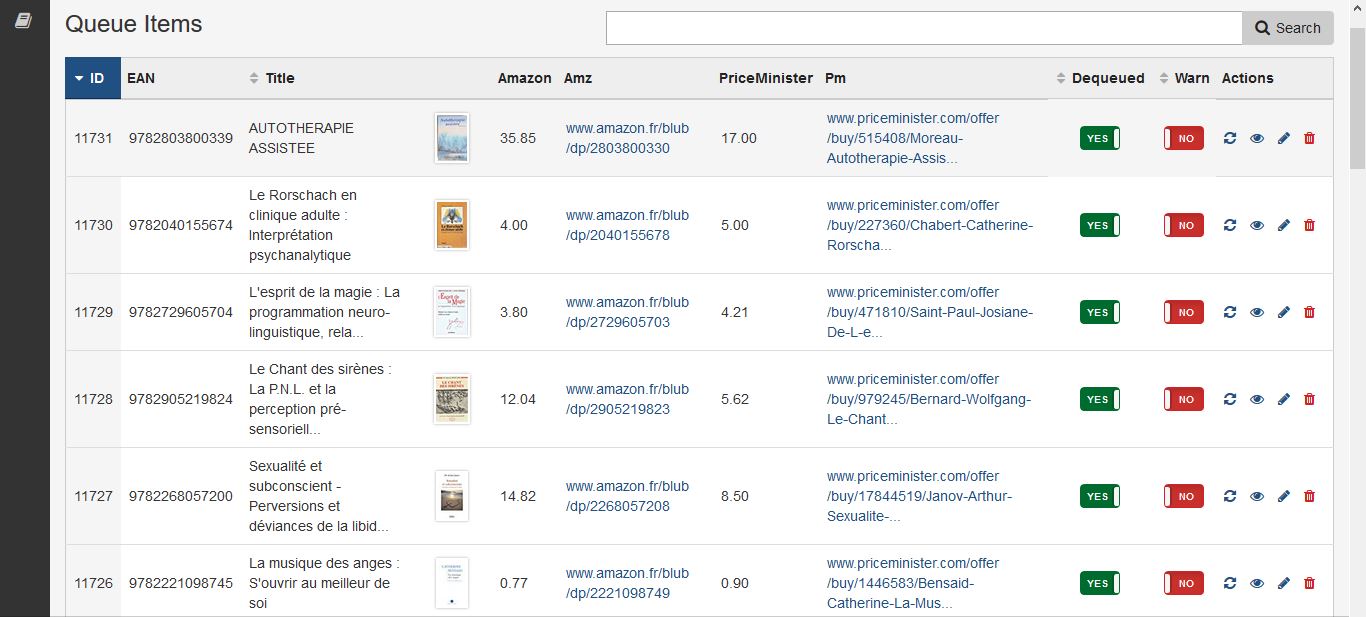
Task: Select the refresh icon for item 11726
Action: [x=1230, y=583]
